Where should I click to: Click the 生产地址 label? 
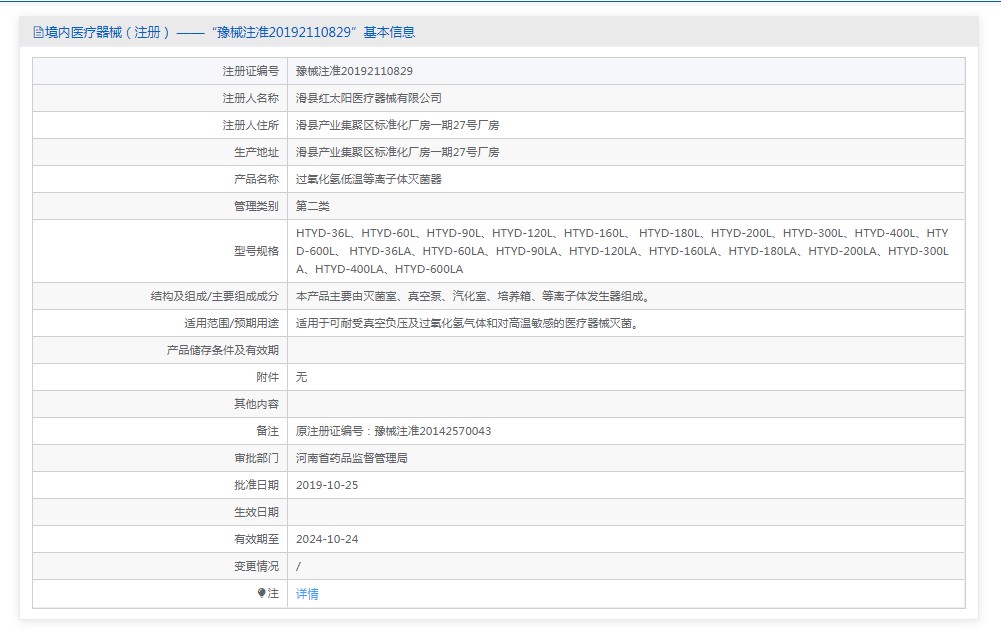256,152
